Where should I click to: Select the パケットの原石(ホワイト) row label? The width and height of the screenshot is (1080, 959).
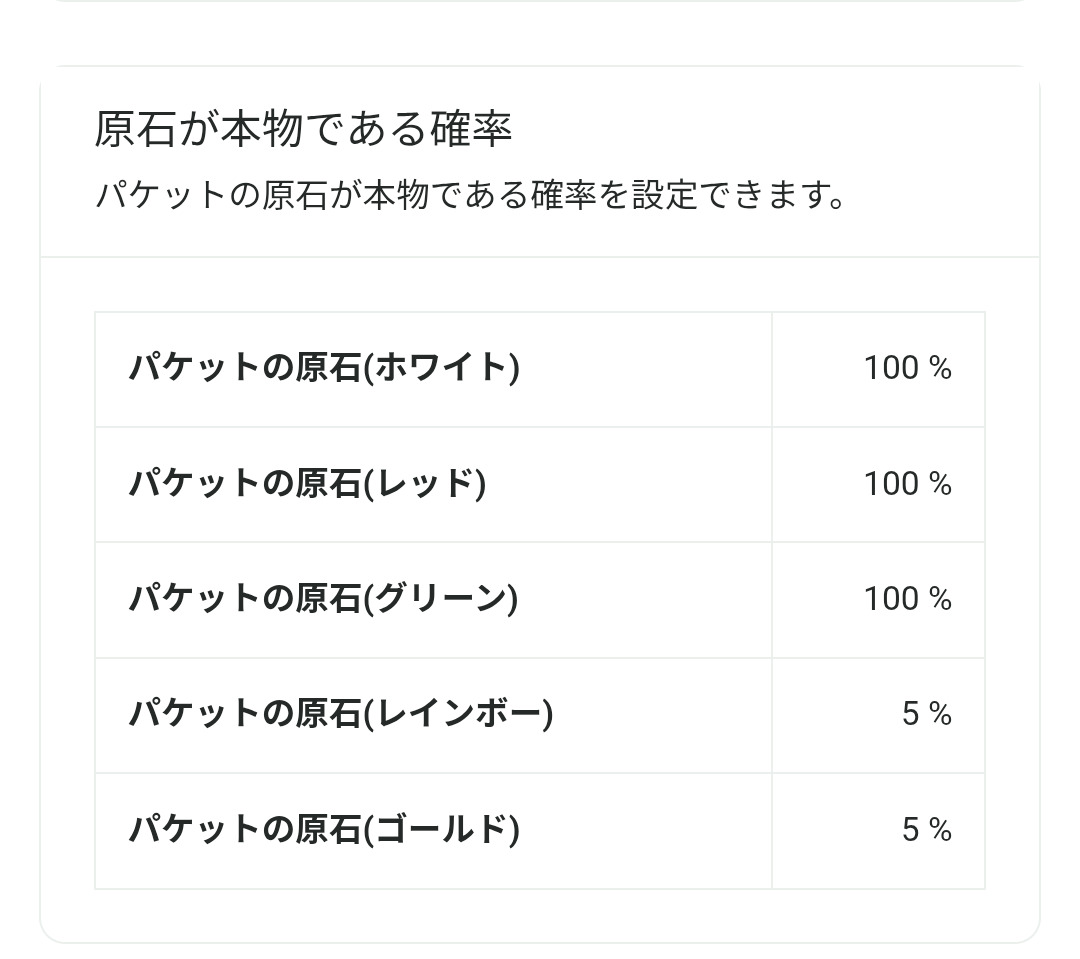click(x=324, y=368)
